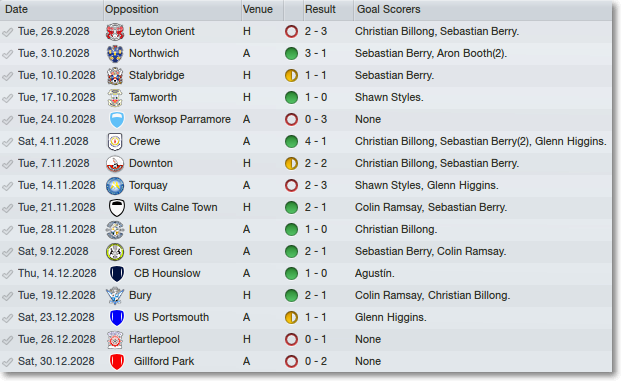Viewport: 621px width, 381px height.
Task: Select the Worksop Parramore light blue shield
Action: click(117, 120)
